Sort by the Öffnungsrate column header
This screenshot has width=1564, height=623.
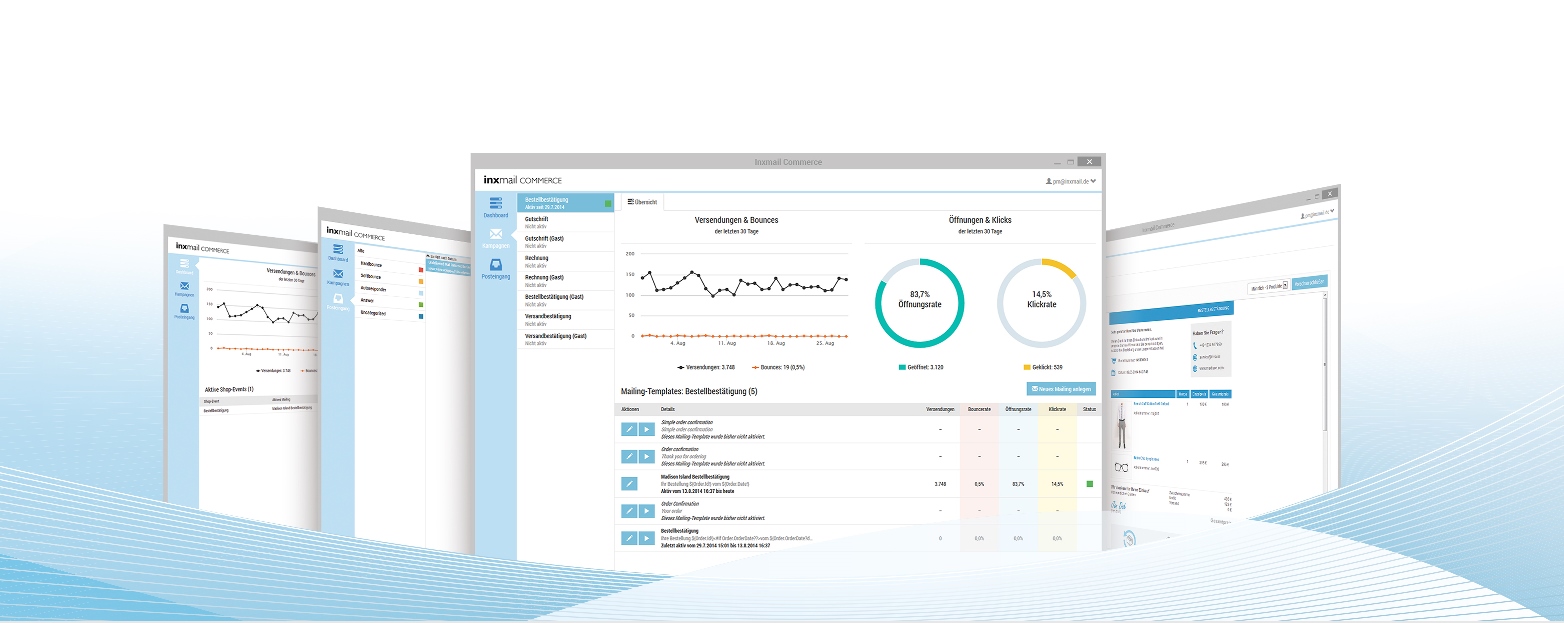1018,409
